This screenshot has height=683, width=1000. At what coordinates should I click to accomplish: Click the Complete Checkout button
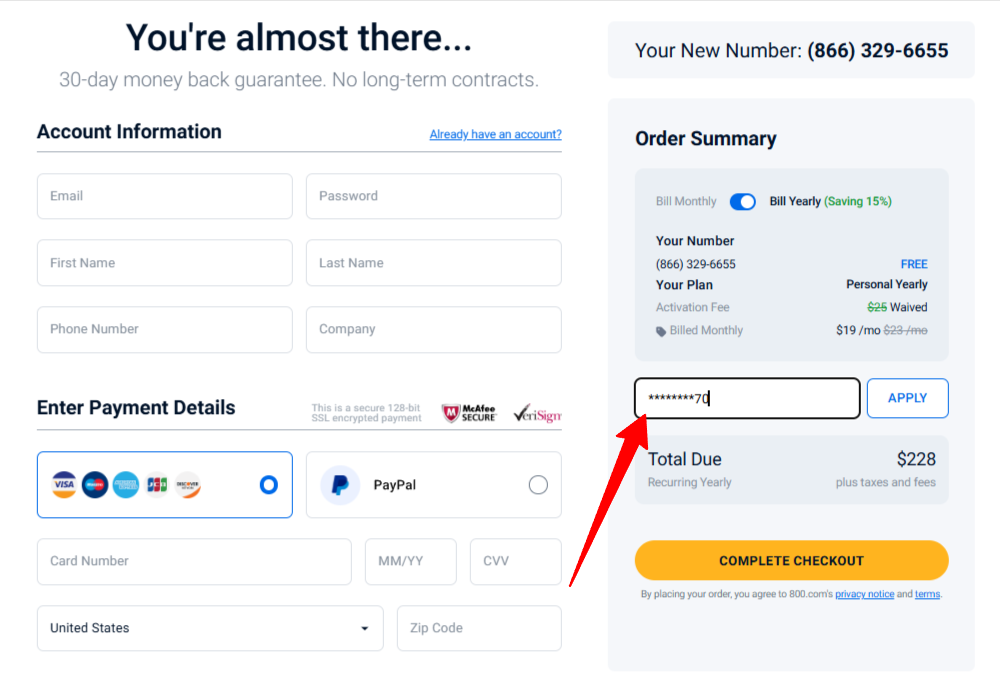[791, 561]
